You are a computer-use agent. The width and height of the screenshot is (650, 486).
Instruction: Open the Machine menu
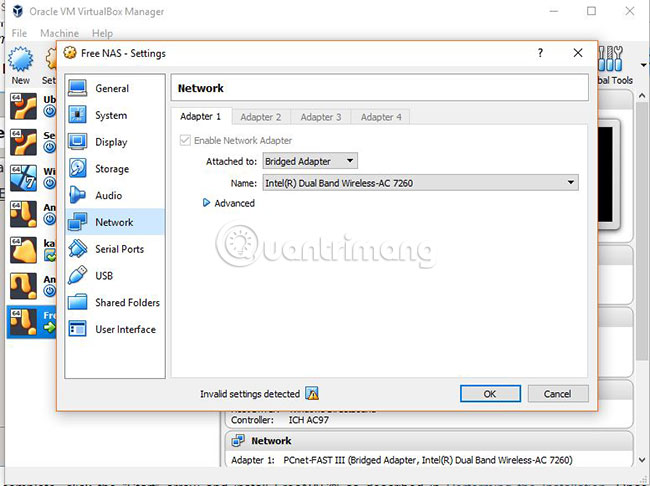point(59,33)
